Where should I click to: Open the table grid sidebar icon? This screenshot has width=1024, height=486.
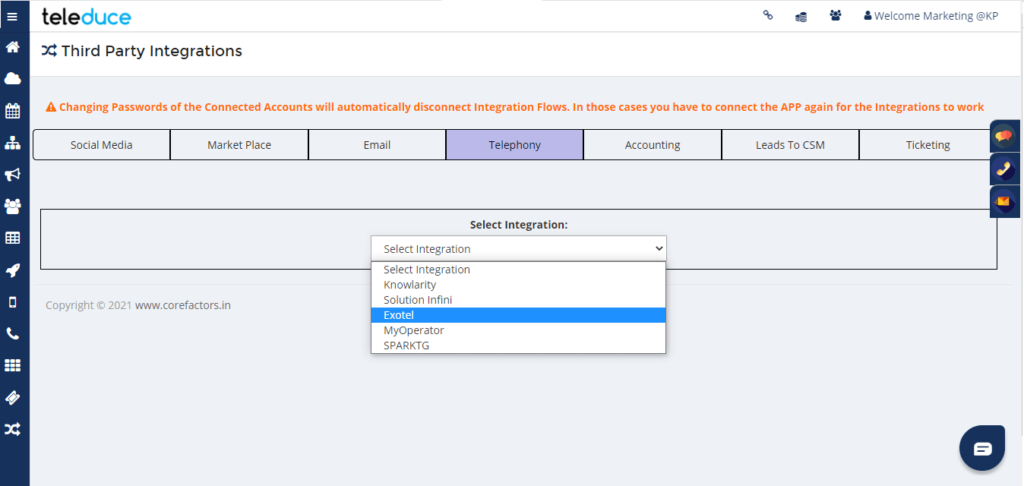(x=12, y=238)
